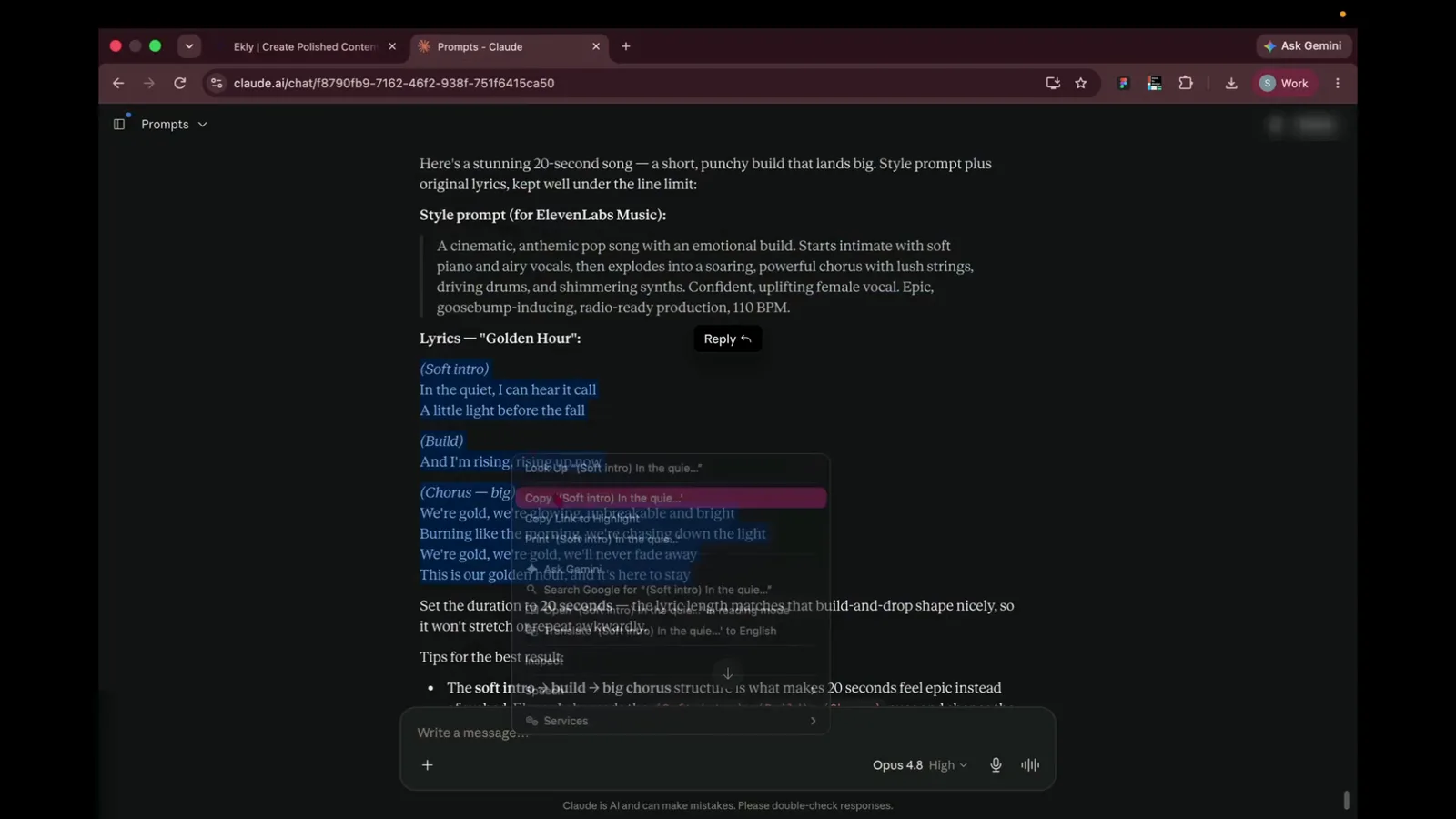Click the "Style prompt (for ElevenLabs Music):" heading
Image resolution: width=1456 pixels, height=819 pixels.
pos(542,215)
